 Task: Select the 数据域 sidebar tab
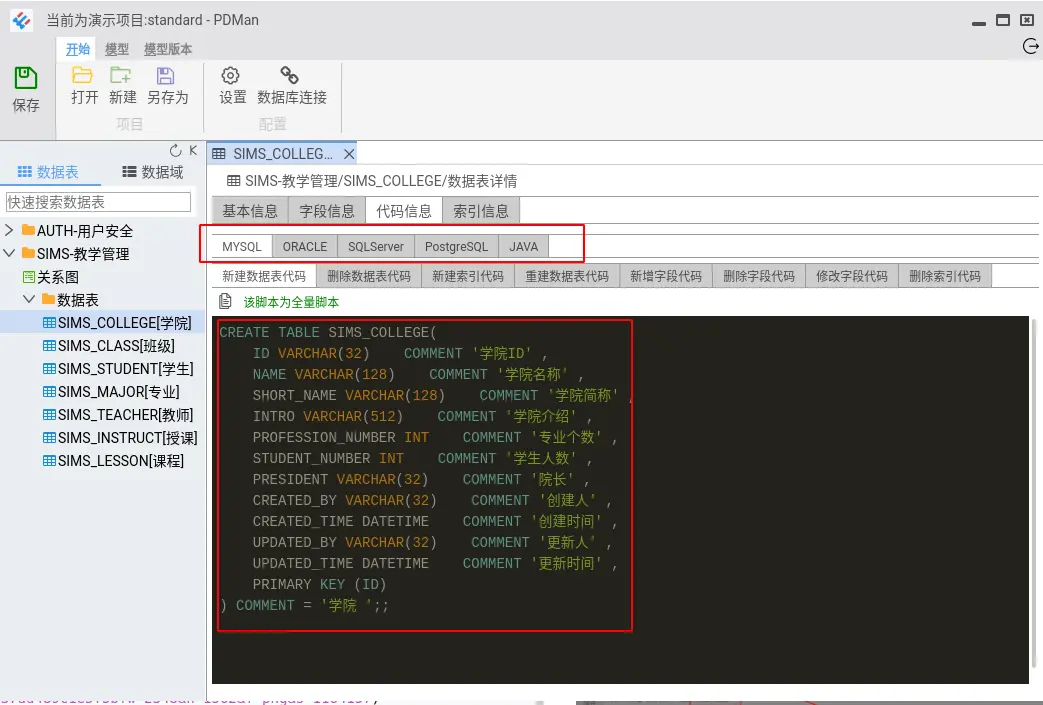pos(152,172)
